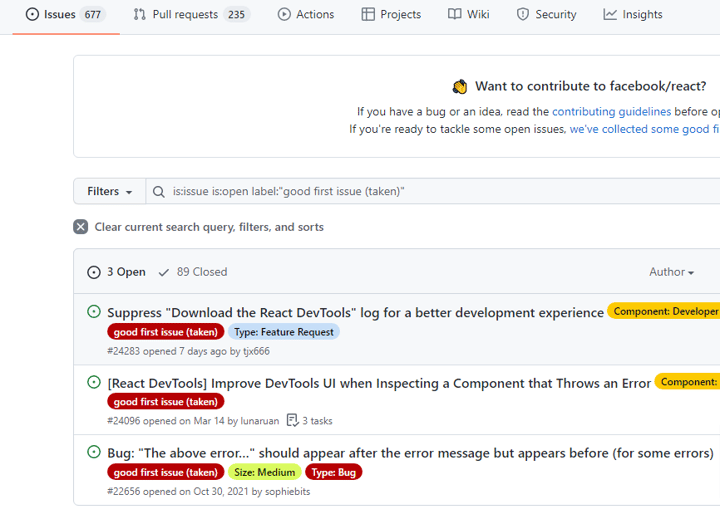The width and height of the screenshot is (720, 514).
Task: Click the 3 tasks progress indicator
Action: pos(309,421)
